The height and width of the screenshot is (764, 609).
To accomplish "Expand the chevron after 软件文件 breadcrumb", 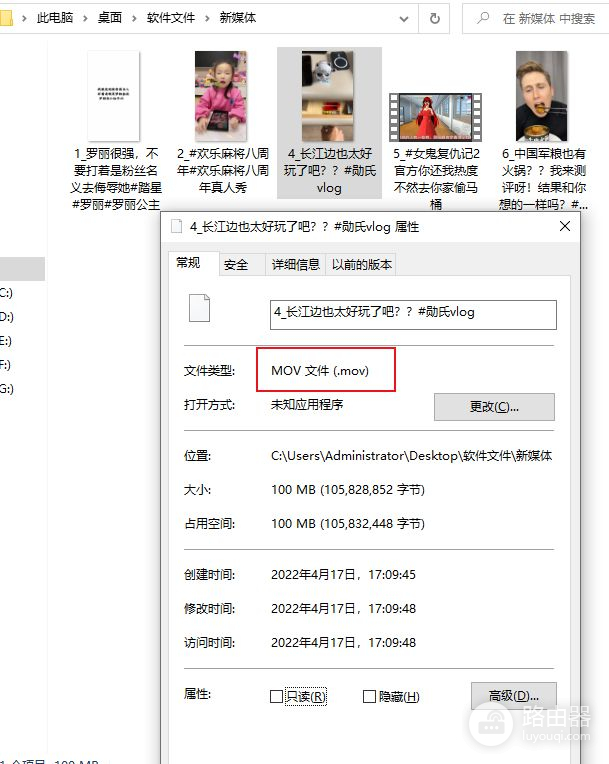I will point(207,19).
